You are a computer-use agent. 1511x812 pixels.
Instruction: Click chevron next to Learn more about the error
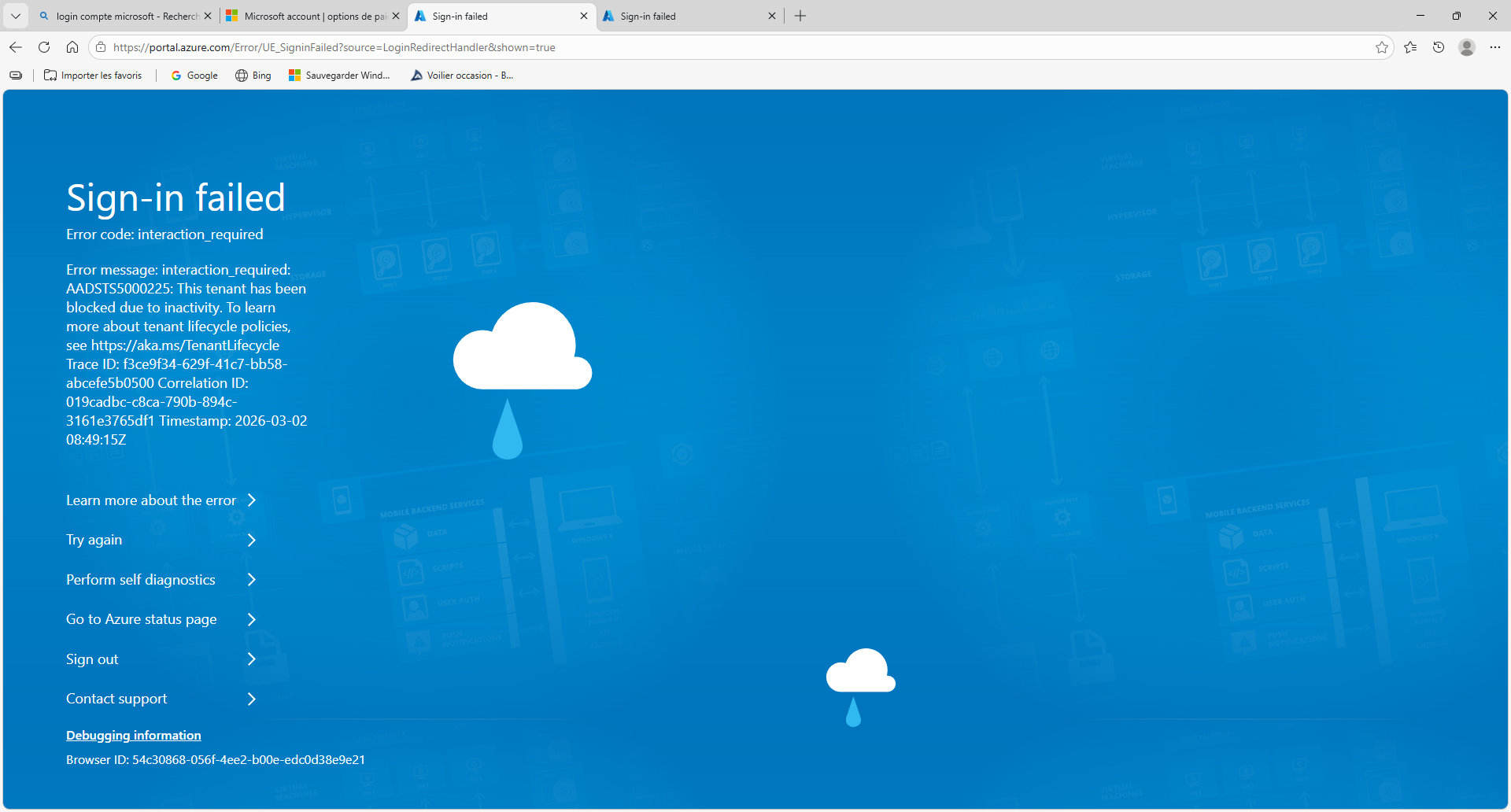[x=252, y=500]
